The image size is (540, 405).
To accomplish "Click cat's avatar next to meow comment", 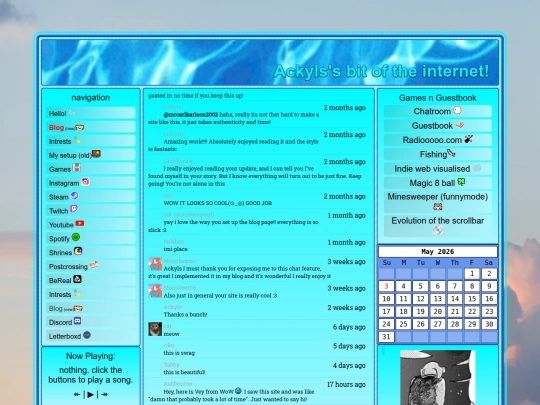I will pyautogui.click(x=155, y=329).
